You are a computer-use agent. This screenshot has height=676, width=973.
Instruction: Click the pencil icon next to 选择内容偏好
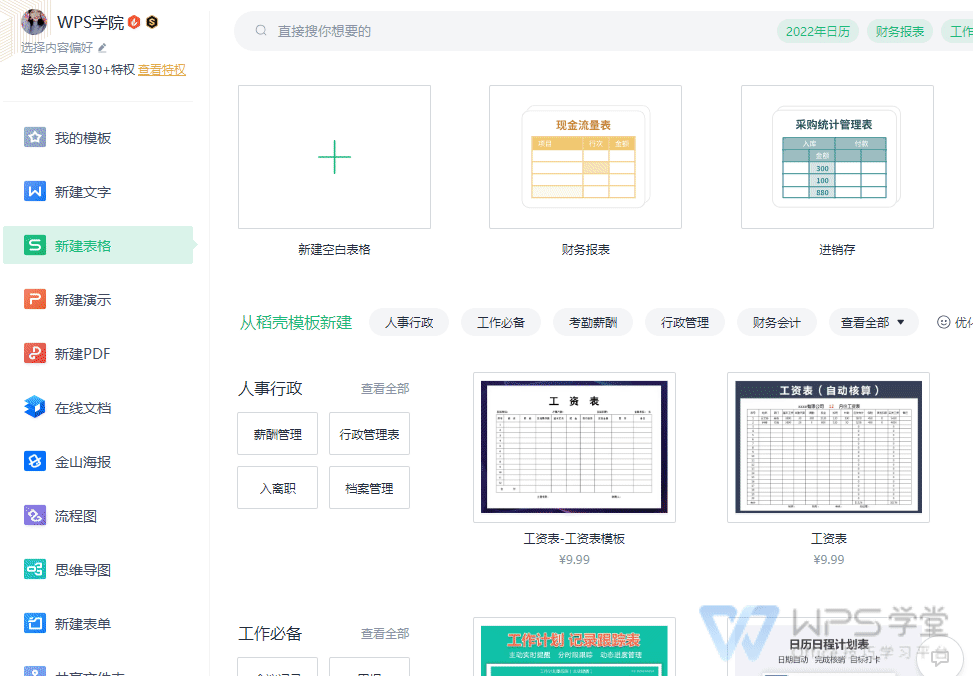coord(102,48)
